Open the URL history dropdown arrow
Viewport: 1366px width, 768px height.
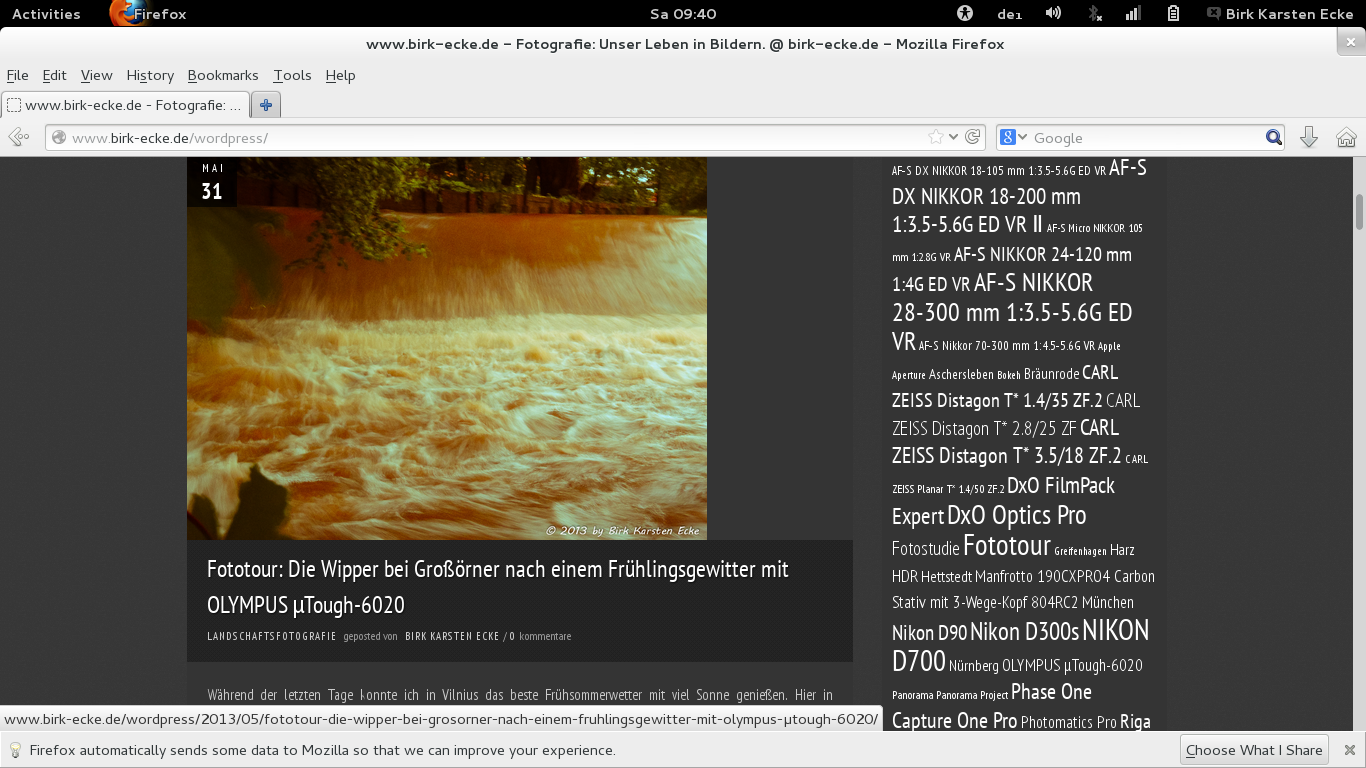click(953, 138)
